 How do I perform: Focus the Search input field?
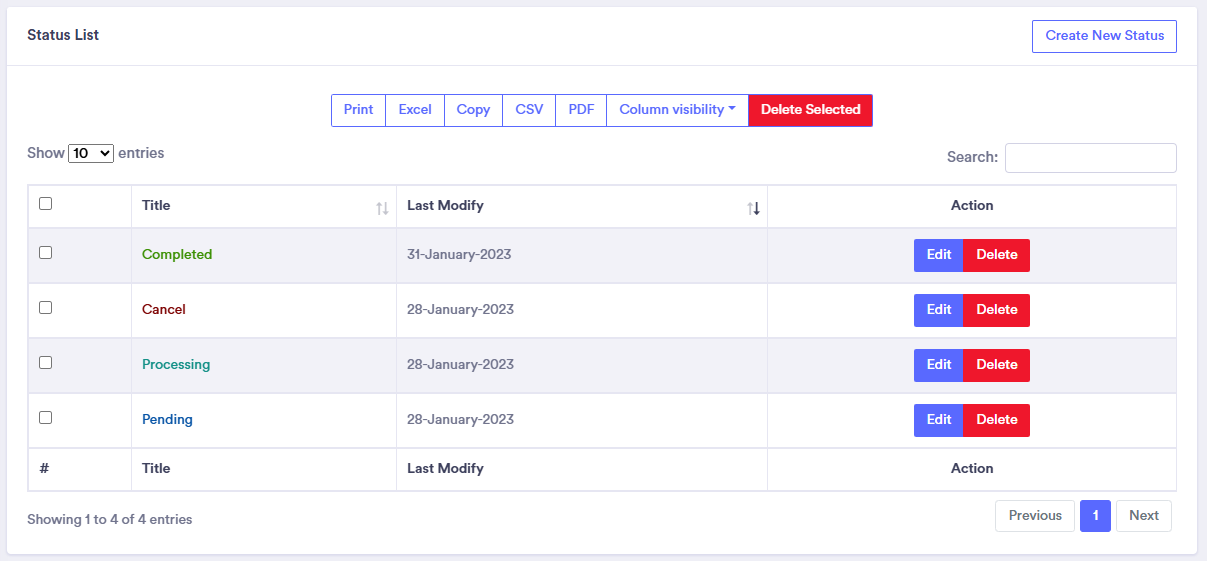1090,158
